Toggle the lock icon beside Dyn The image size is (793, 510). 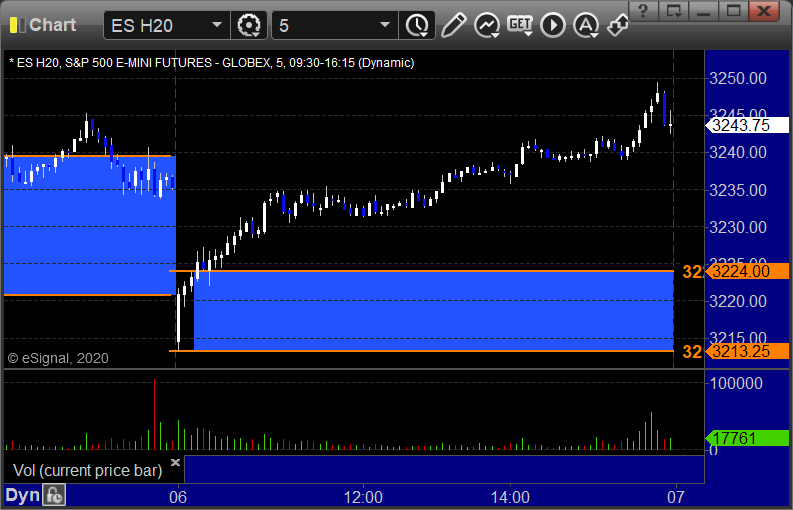[54, 495]
